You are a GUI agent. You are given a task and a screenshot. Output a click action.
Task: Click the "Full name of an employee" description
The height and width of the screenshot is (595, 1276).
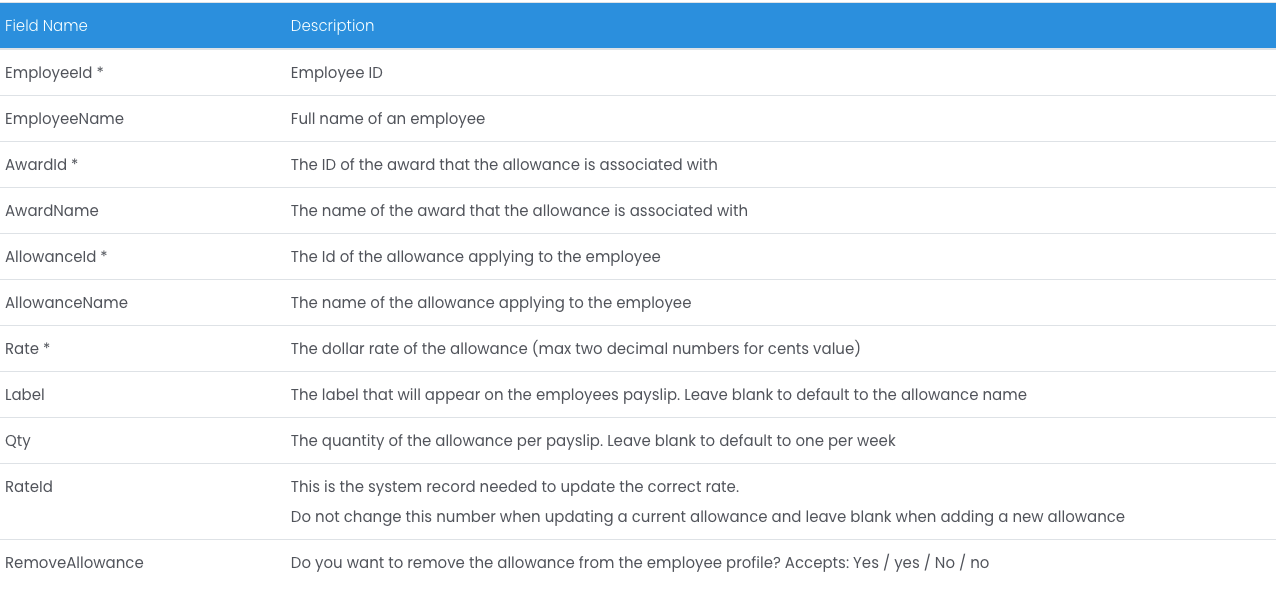[388, 119]
